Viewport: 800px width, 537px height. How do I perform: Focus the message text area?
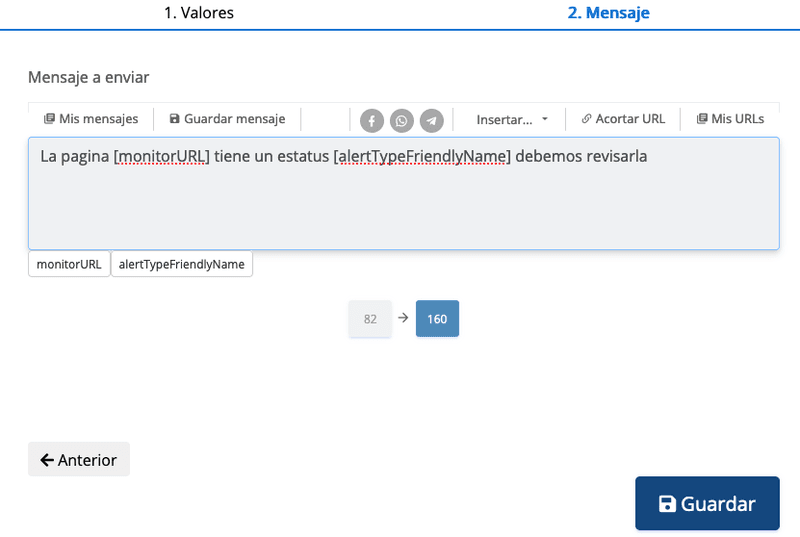[404, 193]
